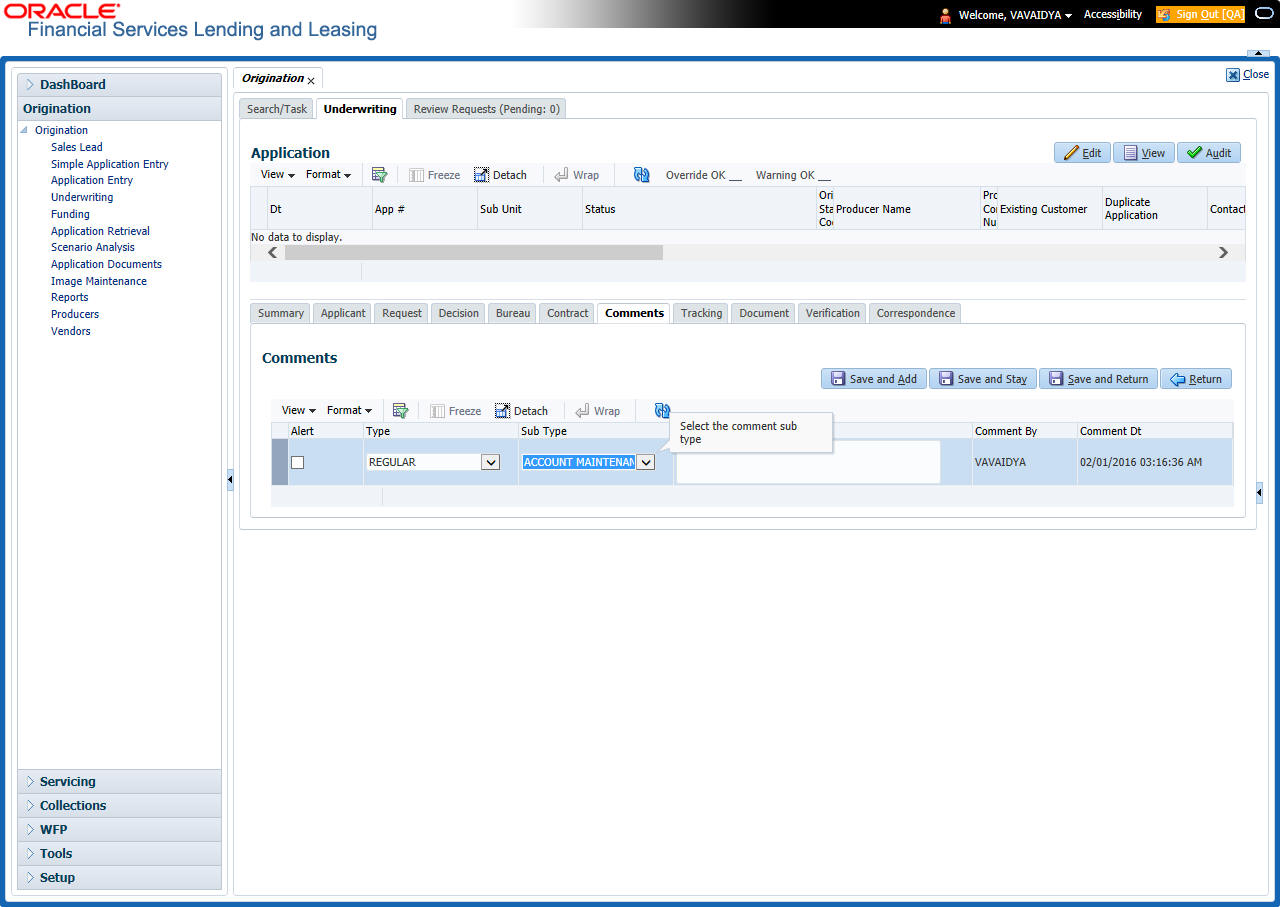Click the refresh icon in Comments toolbar
Image resolution: width=1280 pixels, height=907 pixels.
(662, 411)
